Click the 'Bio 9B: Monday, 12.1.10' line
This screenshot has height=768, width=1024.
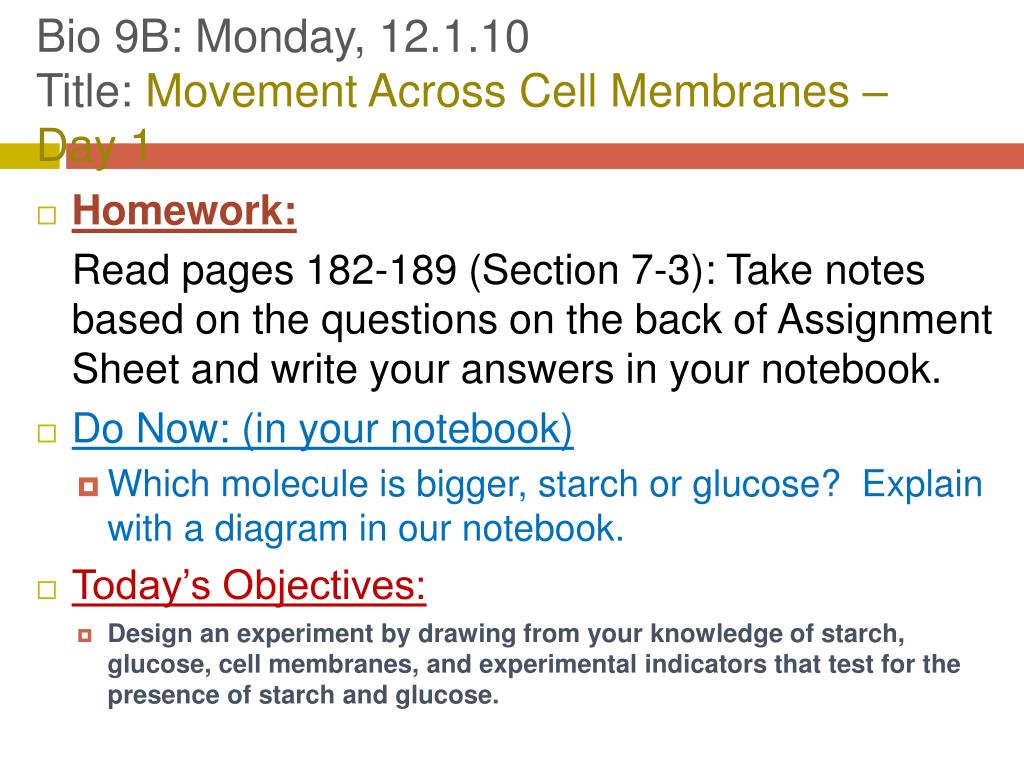coord(283,36)
